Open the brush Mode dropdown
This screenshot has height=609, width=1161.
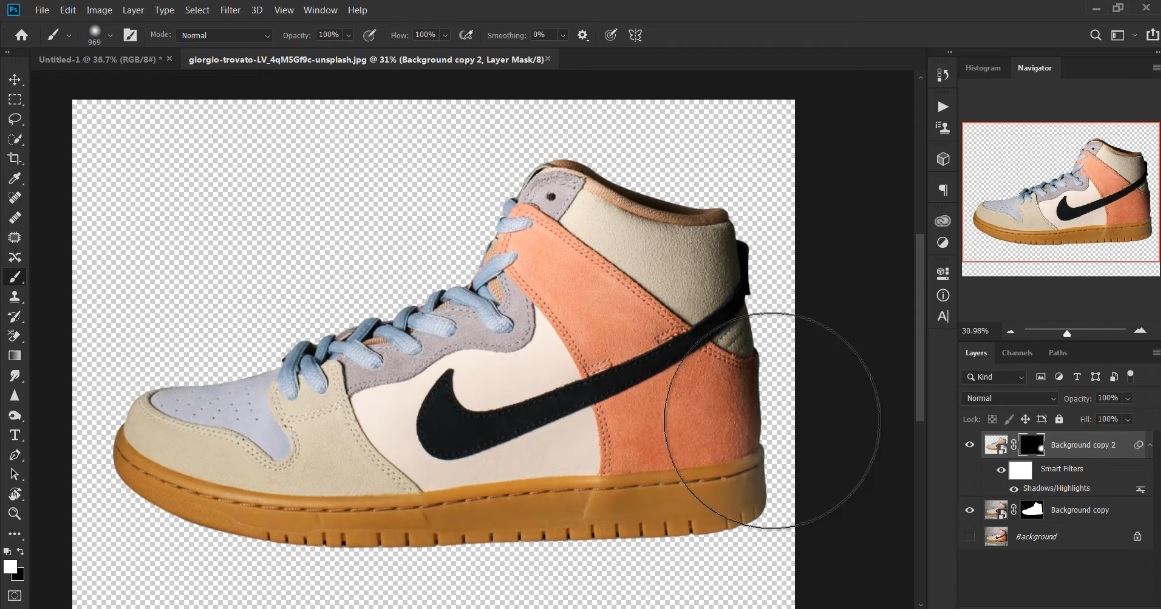tap(225, 35)
